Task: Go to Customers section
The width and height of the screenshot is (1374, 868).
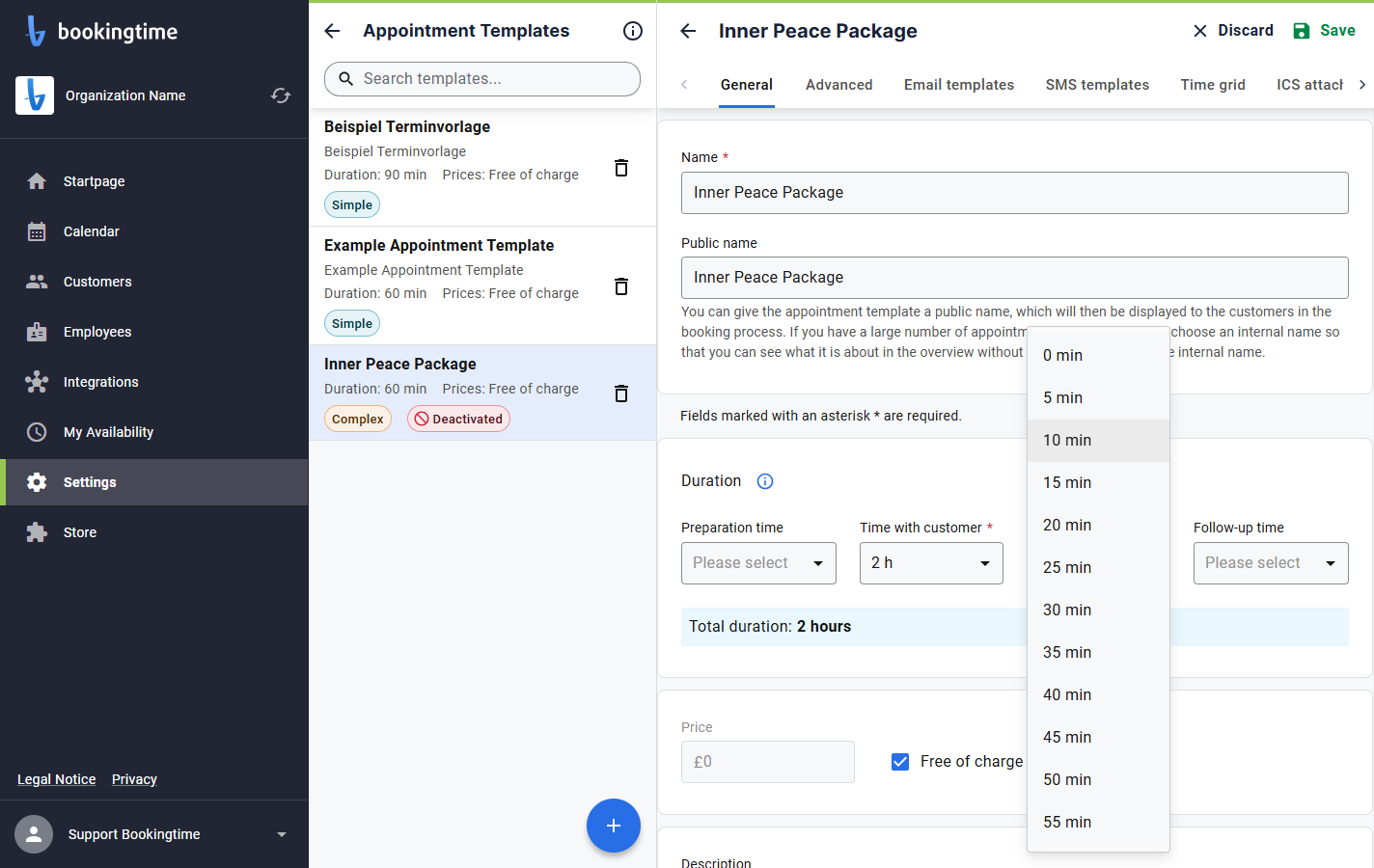Action: [154, 282]
